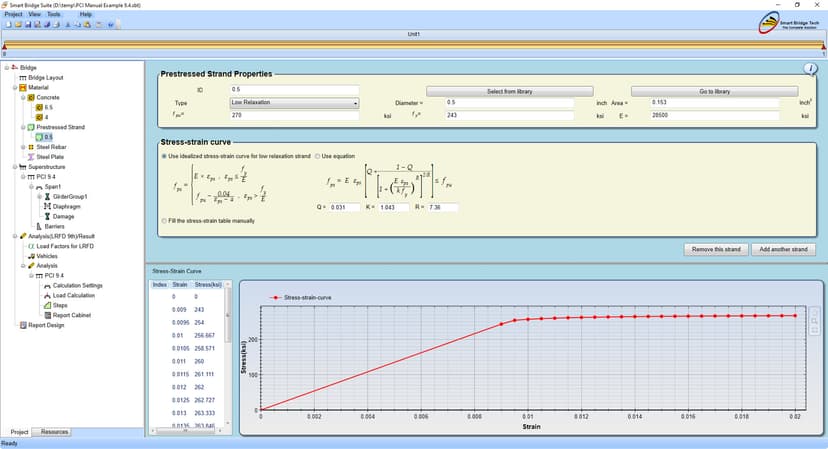Collapse the Span1 tree node
Screen dimensions: 828x449
[31, 187]
